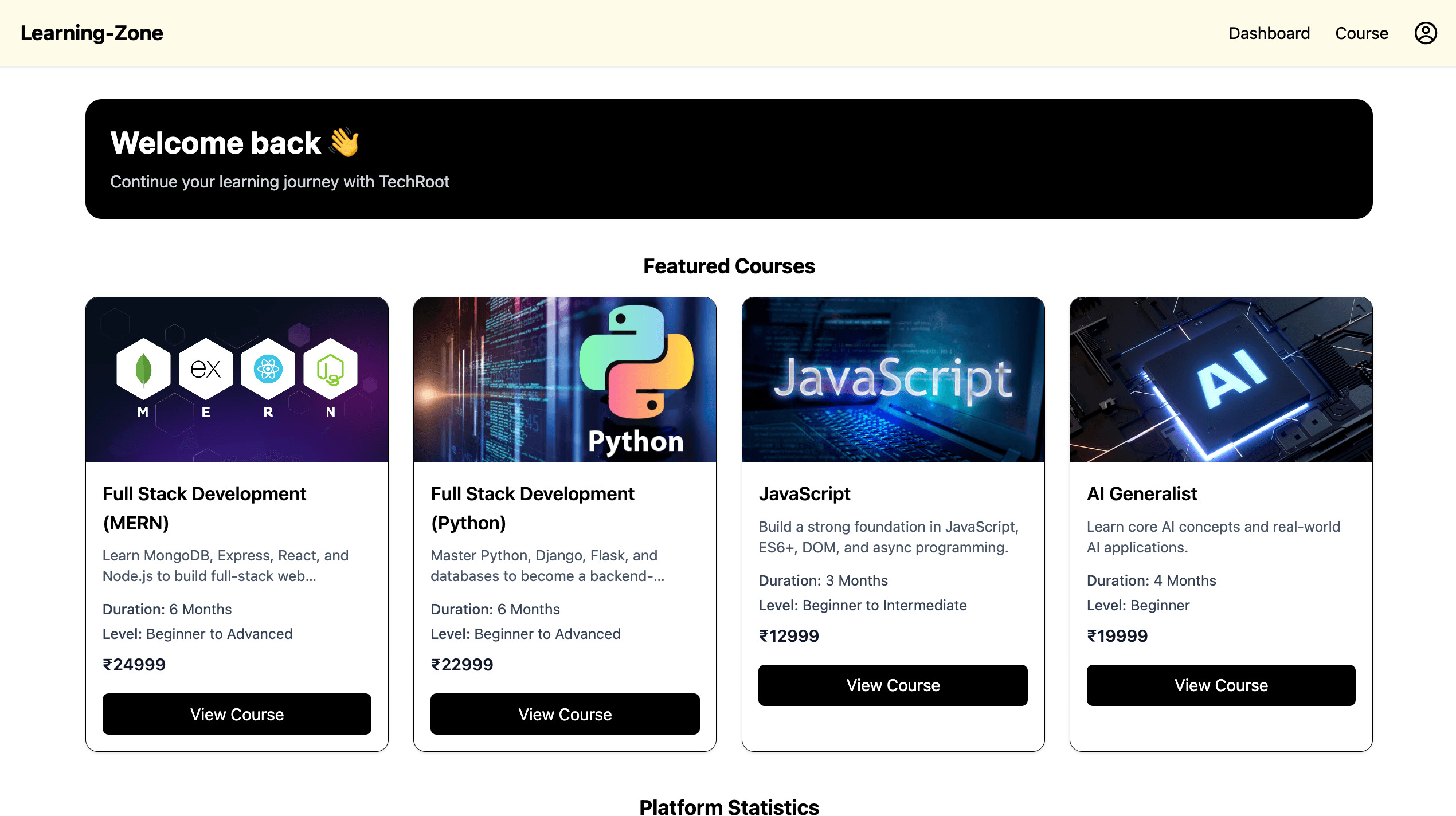Screen dimensions: 1456x816
Task: Click 'Duration: 3 Months' text
Action: [x=823, y=580]
